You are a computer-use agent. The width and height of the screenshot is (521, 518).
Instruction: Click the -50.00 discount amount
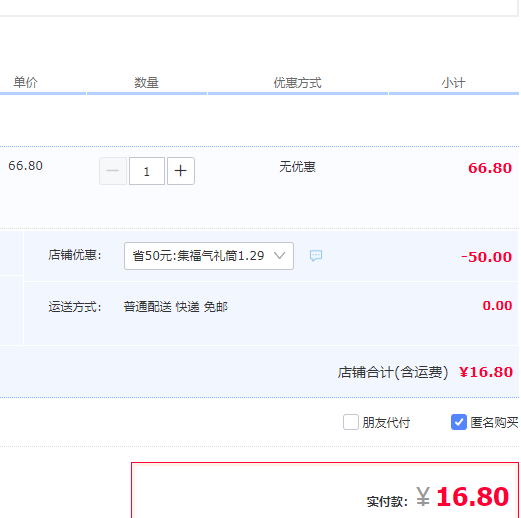pyautogui.click(x=487, y=257)
